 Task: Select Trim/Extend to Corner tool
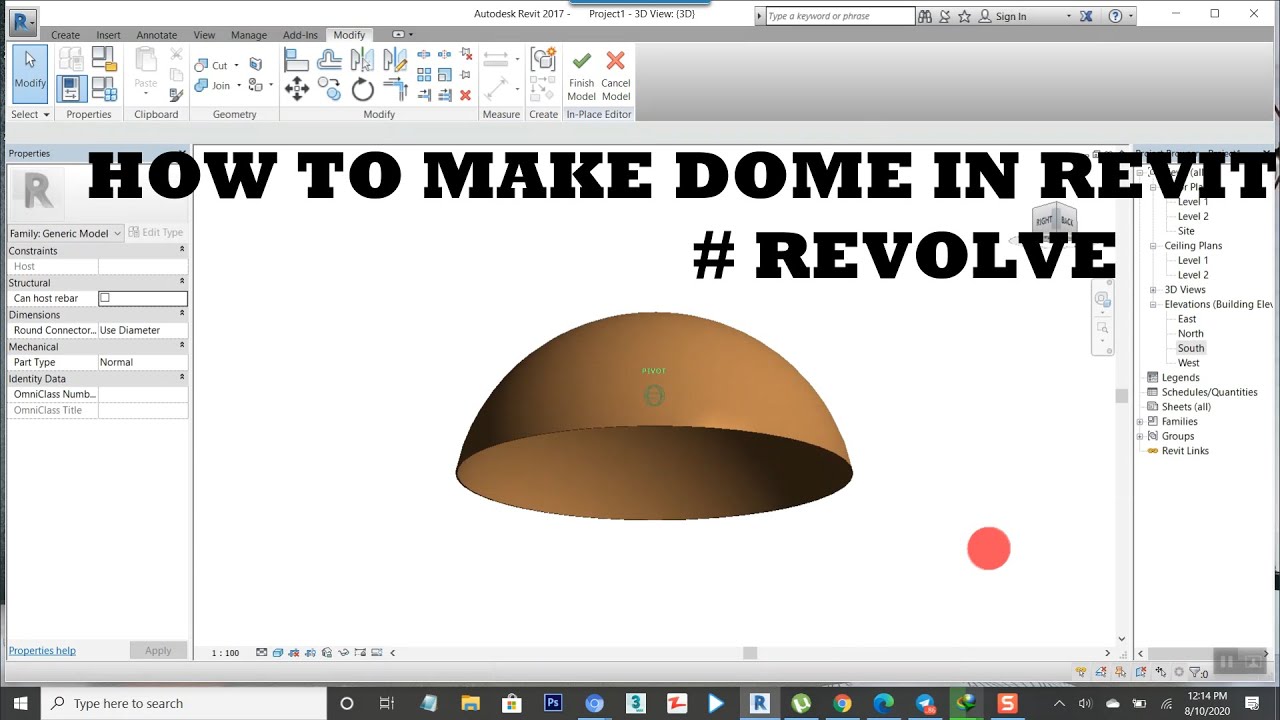395,90
